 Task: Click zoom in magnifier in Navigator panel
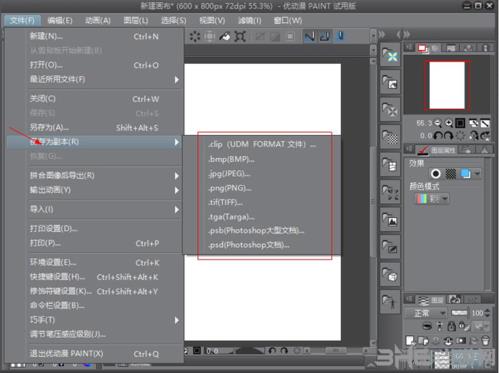pos(449,123)
